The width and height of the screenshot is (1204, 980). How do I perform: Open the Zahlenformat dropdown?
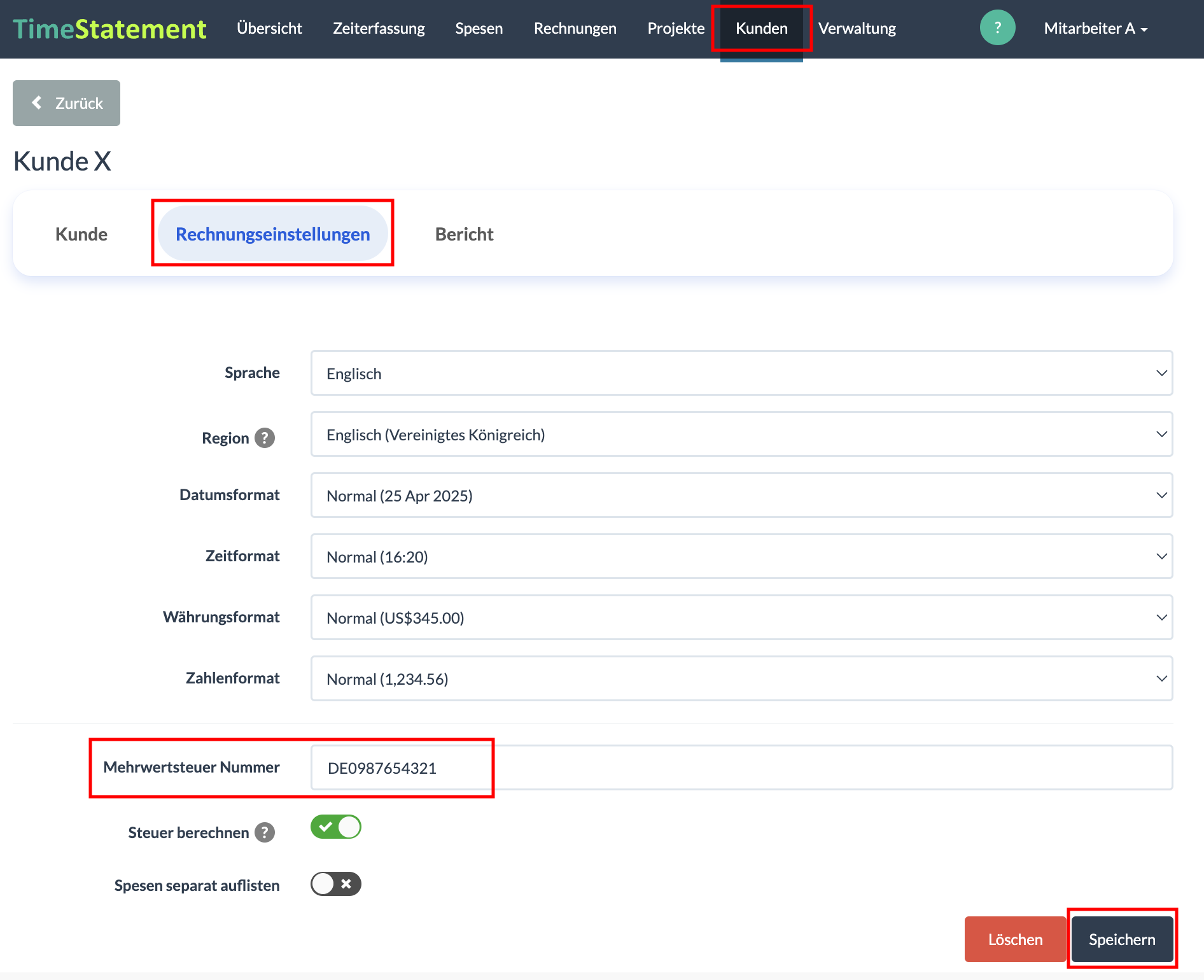pos(741,678)
